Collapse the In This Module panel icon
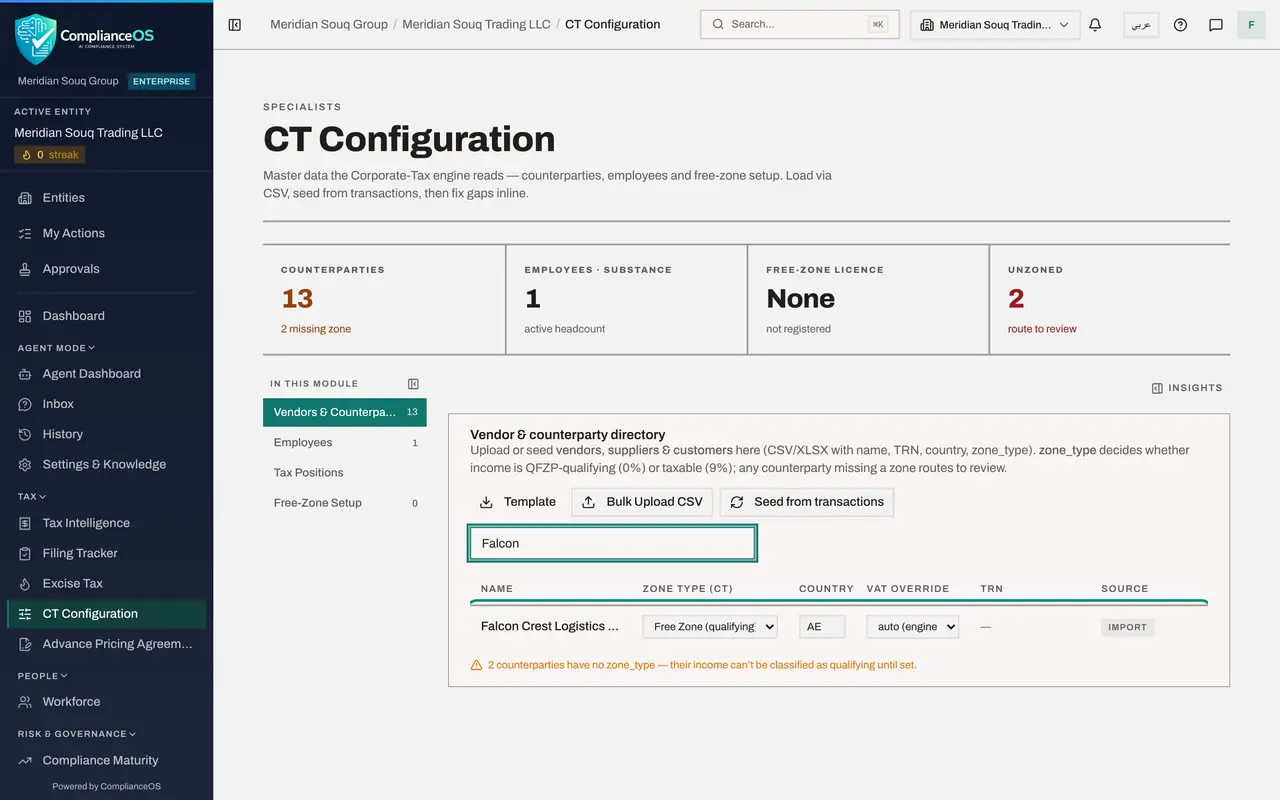The height and width of the screenshot is (800, 1280). coord(414,384)
